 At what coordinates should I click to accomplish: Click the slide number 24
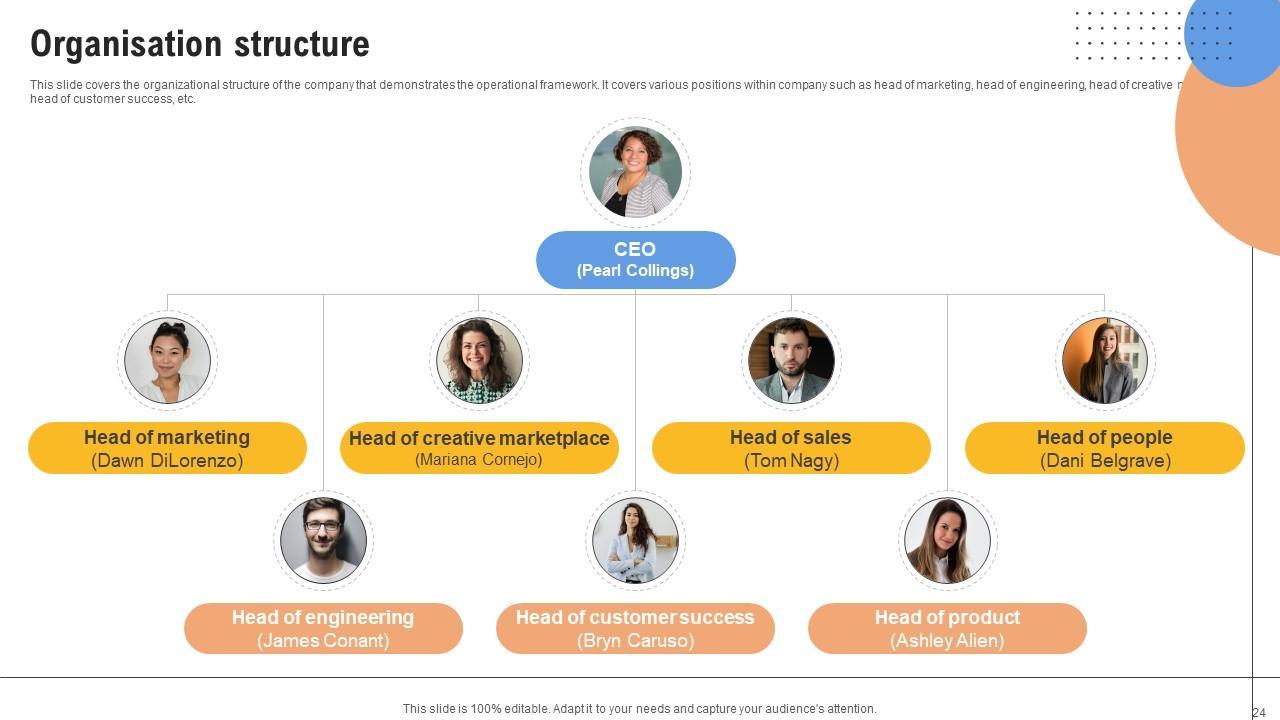pos(1259,713)
